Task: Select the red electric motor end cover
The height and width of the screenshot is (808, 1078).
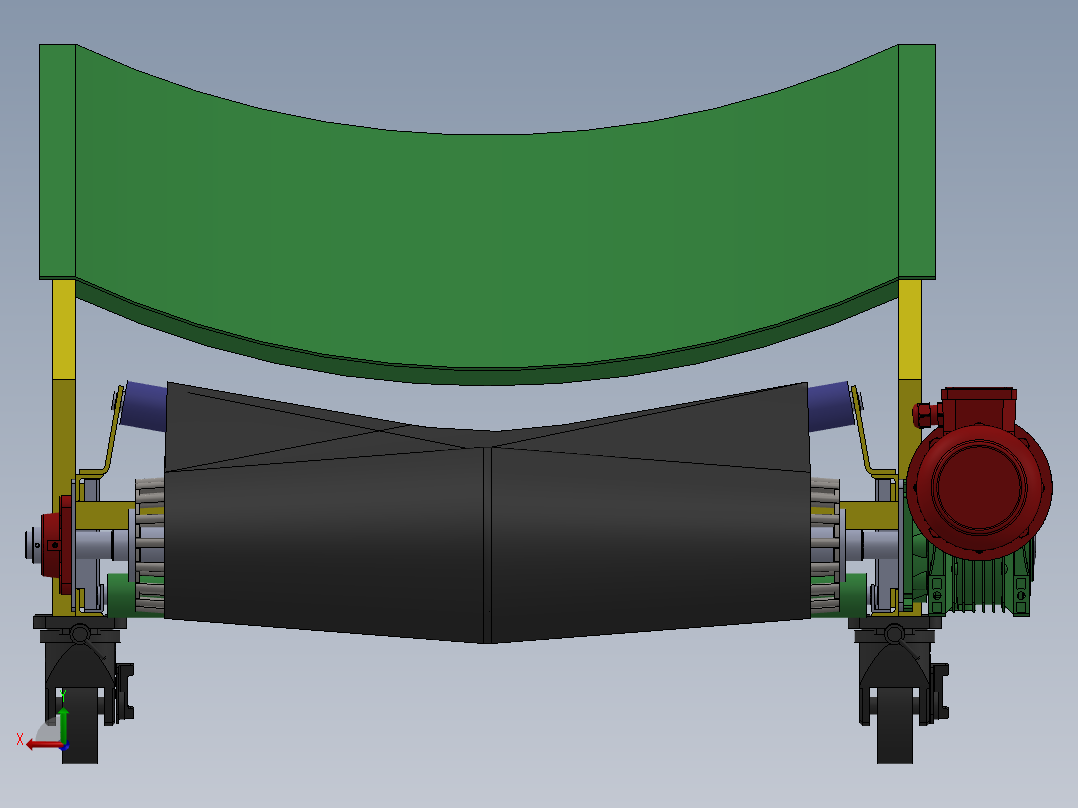Action: point(979,487)
